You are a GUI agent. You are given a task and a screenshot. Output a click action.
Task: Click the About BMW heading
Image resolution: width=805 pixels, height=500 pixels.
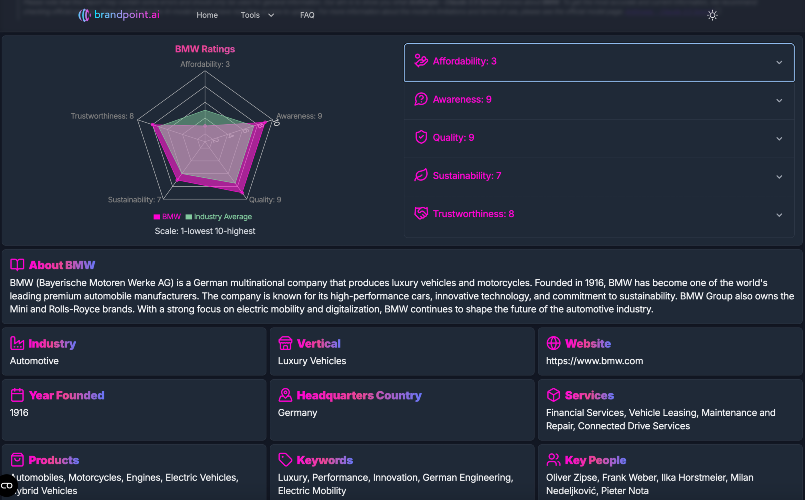[x=62, y=265]
